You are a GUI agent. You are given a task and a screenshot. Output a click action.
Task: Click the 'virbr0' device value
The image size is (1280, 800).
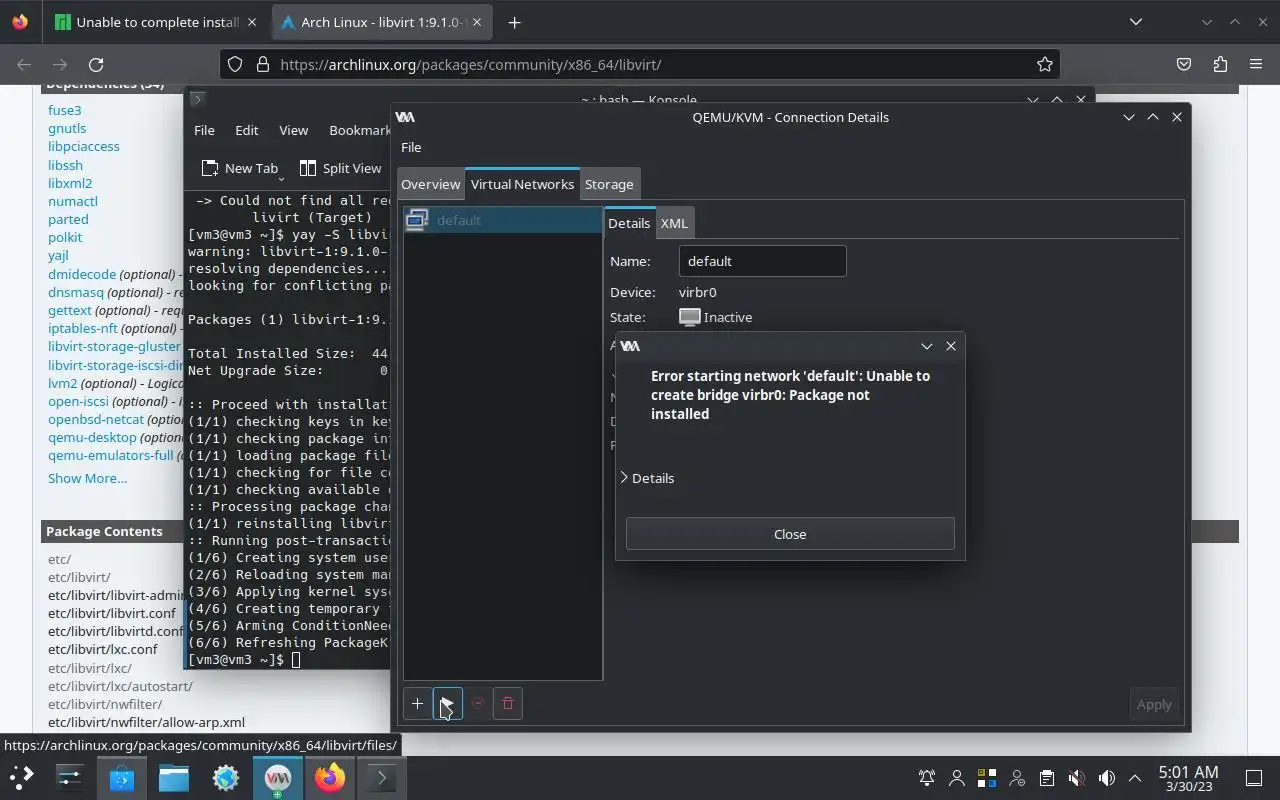pos(698,292)
